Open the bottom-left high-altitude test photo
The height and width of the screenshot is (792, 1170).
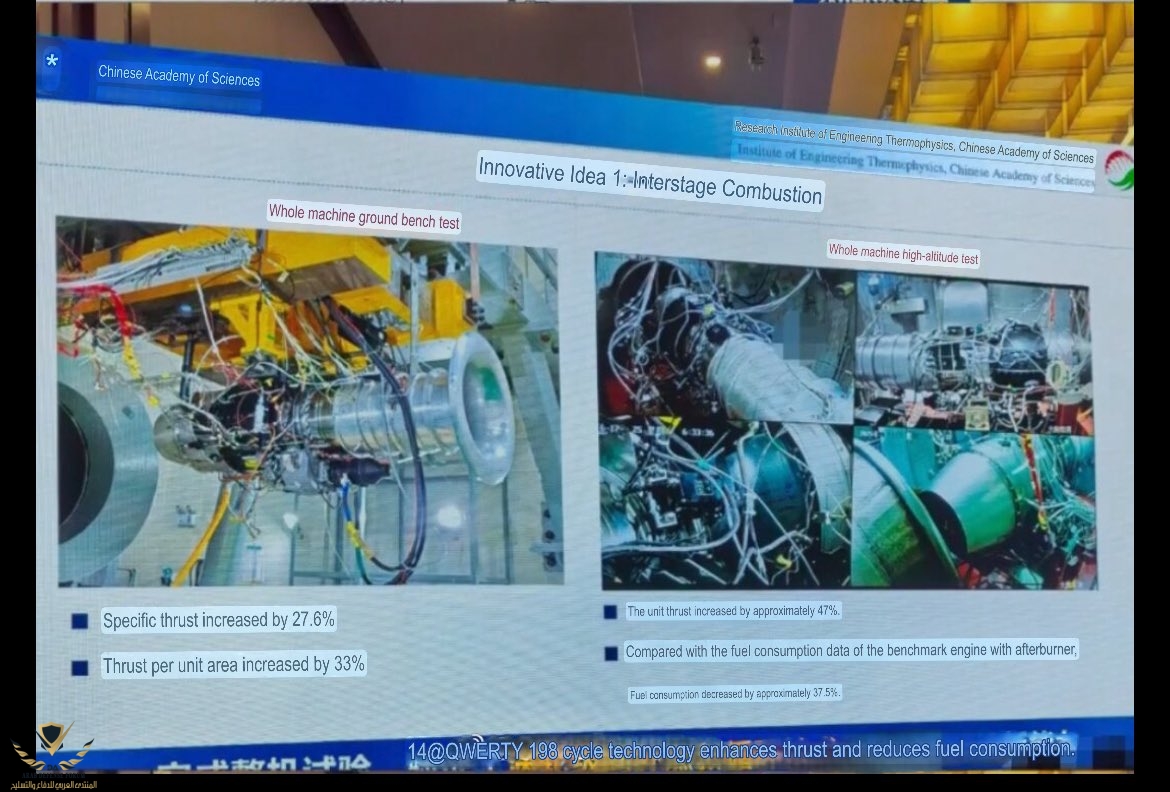725,505
